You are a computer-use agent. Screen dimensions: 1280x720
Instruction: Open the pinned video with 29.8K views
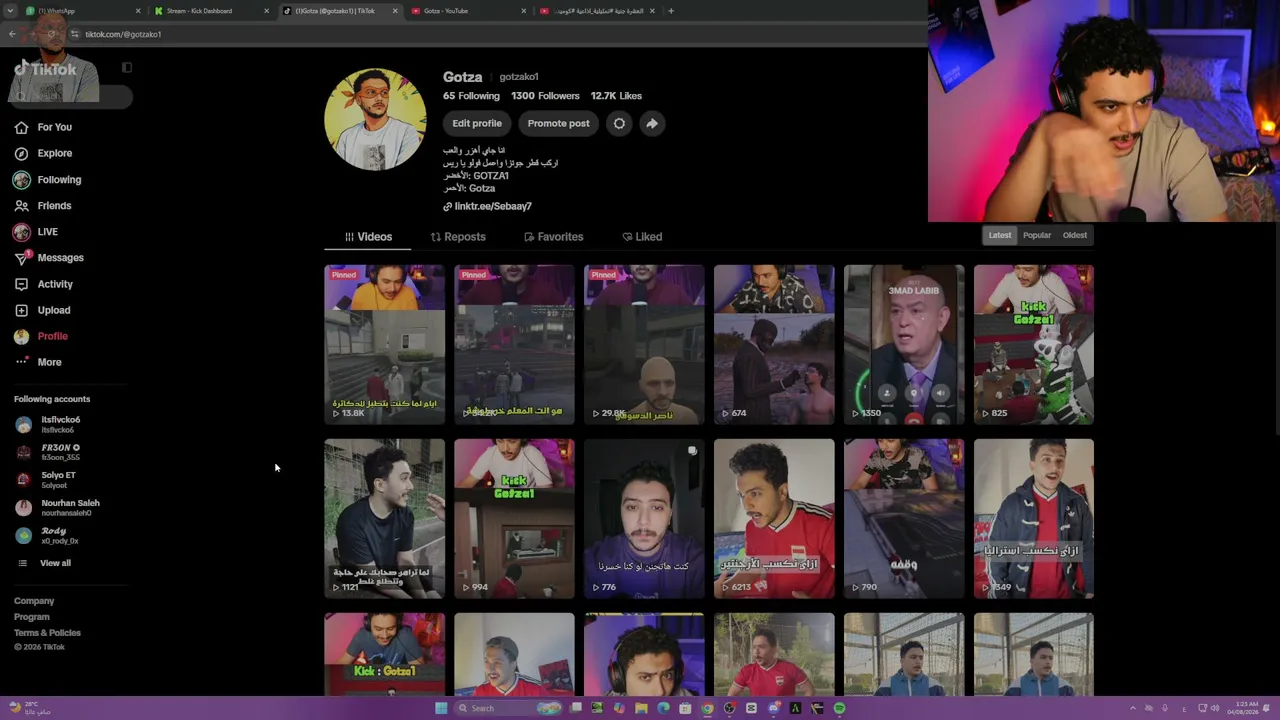pyautogui.click(x=644, y=345)
